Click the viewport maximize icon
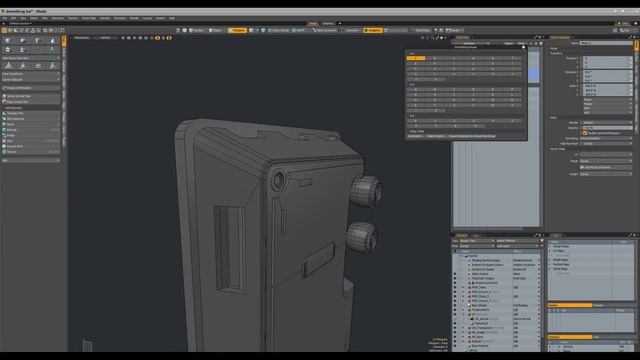The image size is (640, 360). [438, 38]
